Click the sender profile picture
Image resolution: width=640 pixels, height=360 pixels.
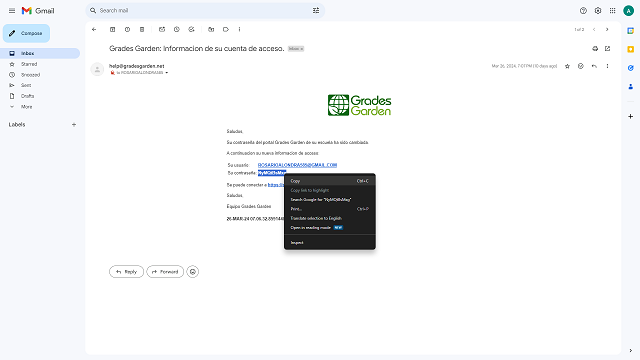click(x=97, y=69)
